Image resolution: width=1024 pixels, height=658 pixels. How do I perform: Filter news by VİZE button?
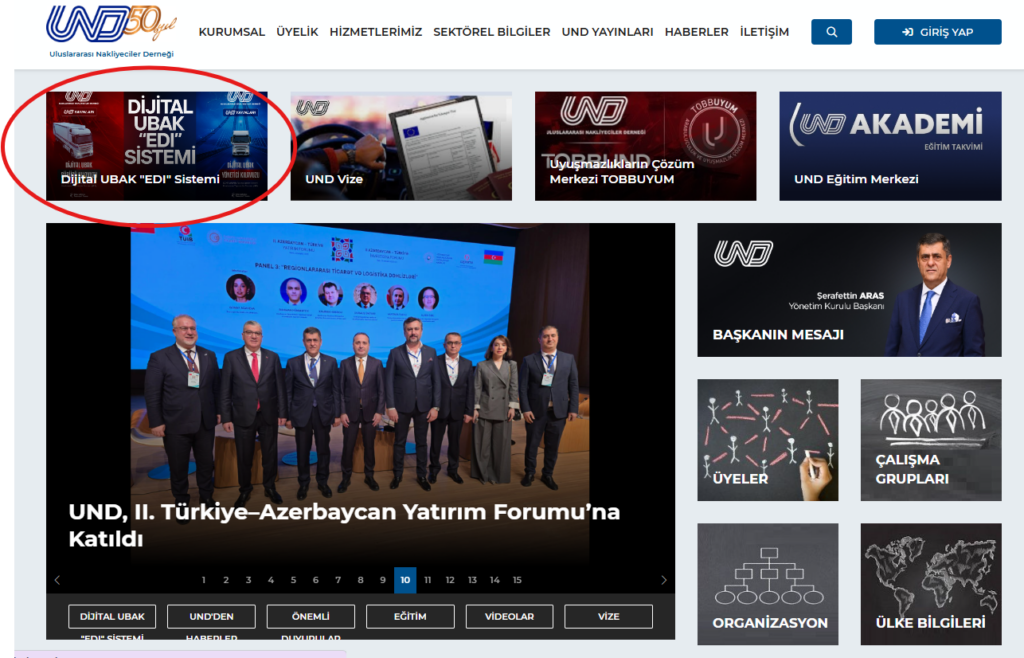609,616
